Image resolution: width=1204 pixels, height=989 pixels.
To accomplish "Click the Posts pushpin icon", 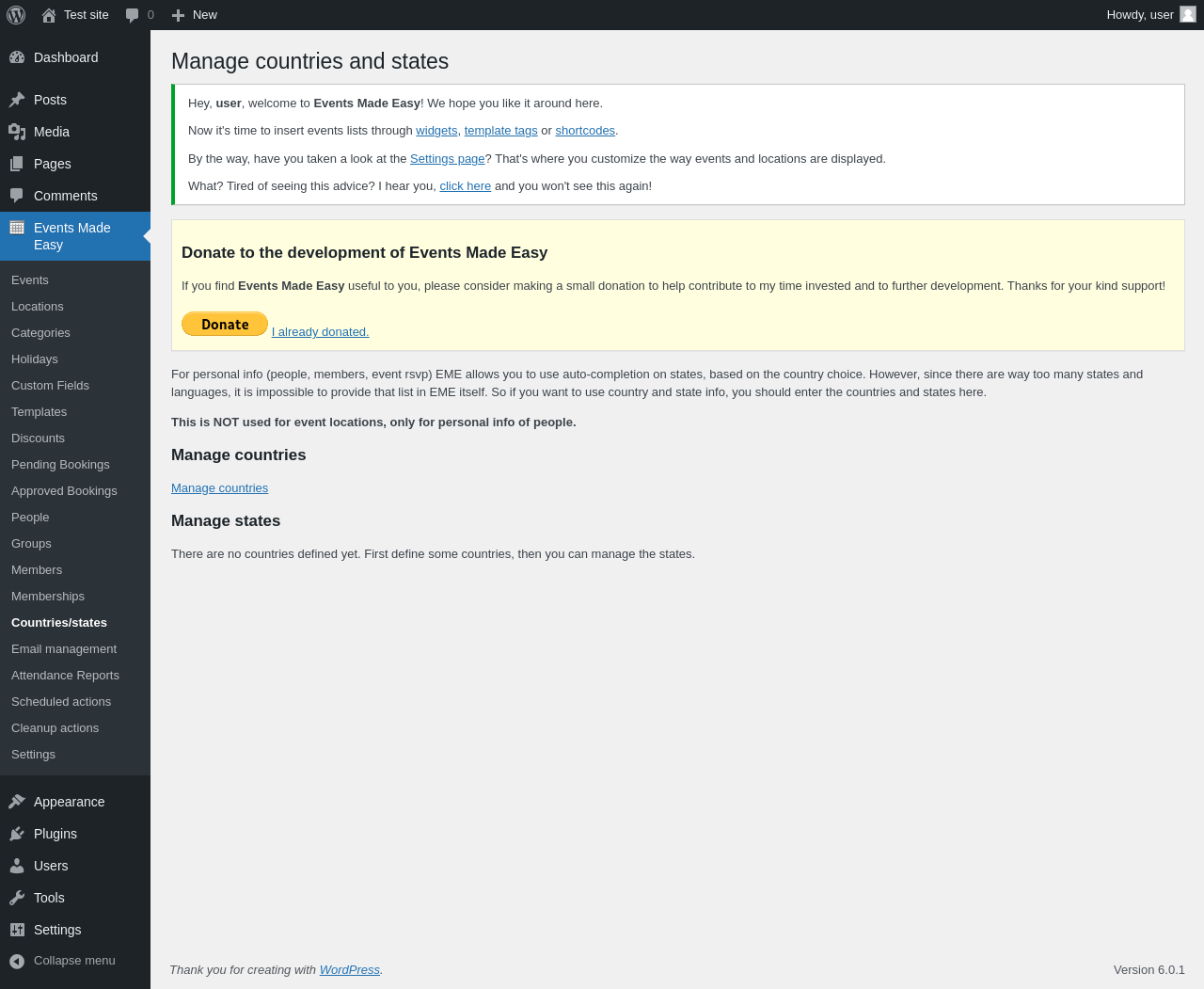I will pyautogui.click(x=17, y=100).
